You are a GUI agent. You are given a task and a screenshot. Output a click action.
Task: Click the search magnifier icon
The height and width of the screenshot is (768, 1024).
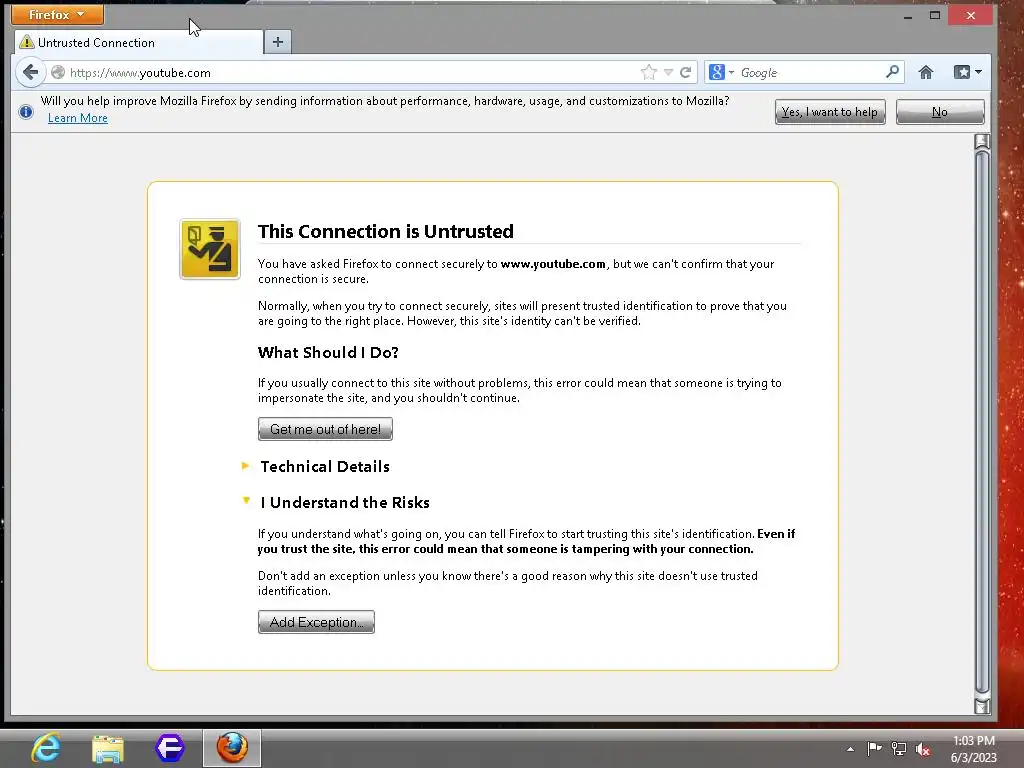tap(892, 72)
